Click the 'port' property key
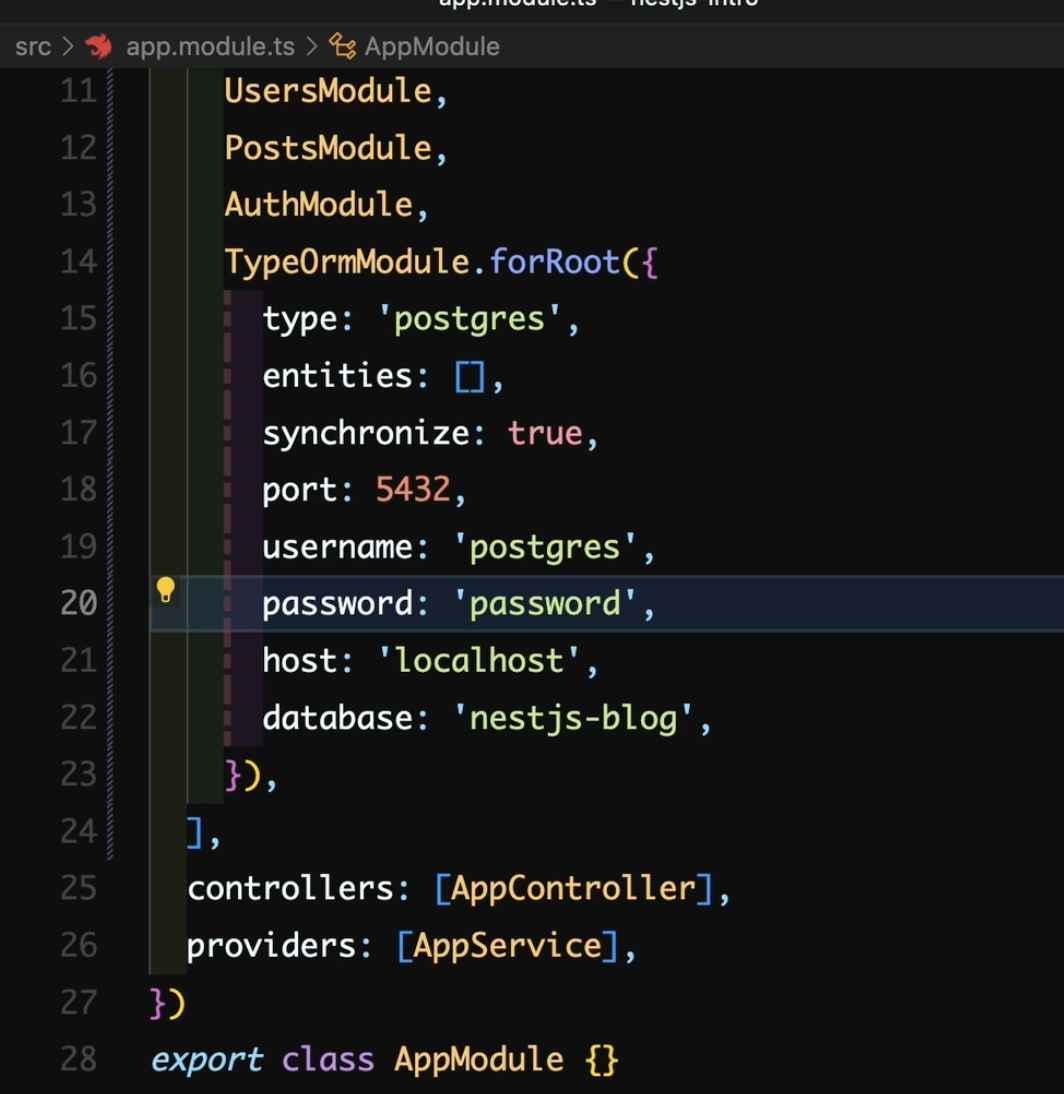The height and width of the screenshot is (1094, 1064). (x=300, y=490)
